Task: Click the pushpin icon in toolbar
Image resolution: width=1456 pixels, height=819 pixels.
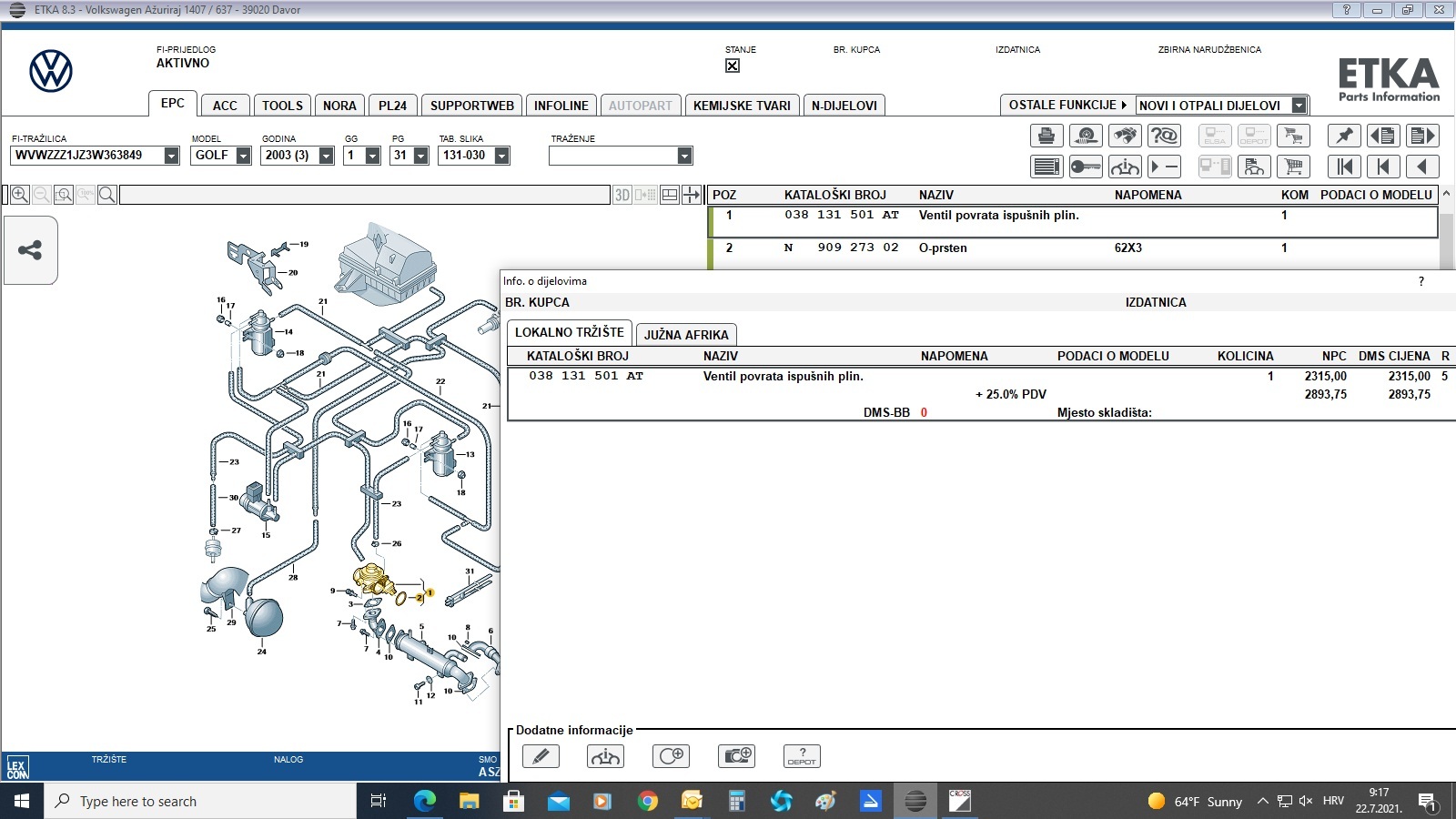Action: pos(1344,136)
